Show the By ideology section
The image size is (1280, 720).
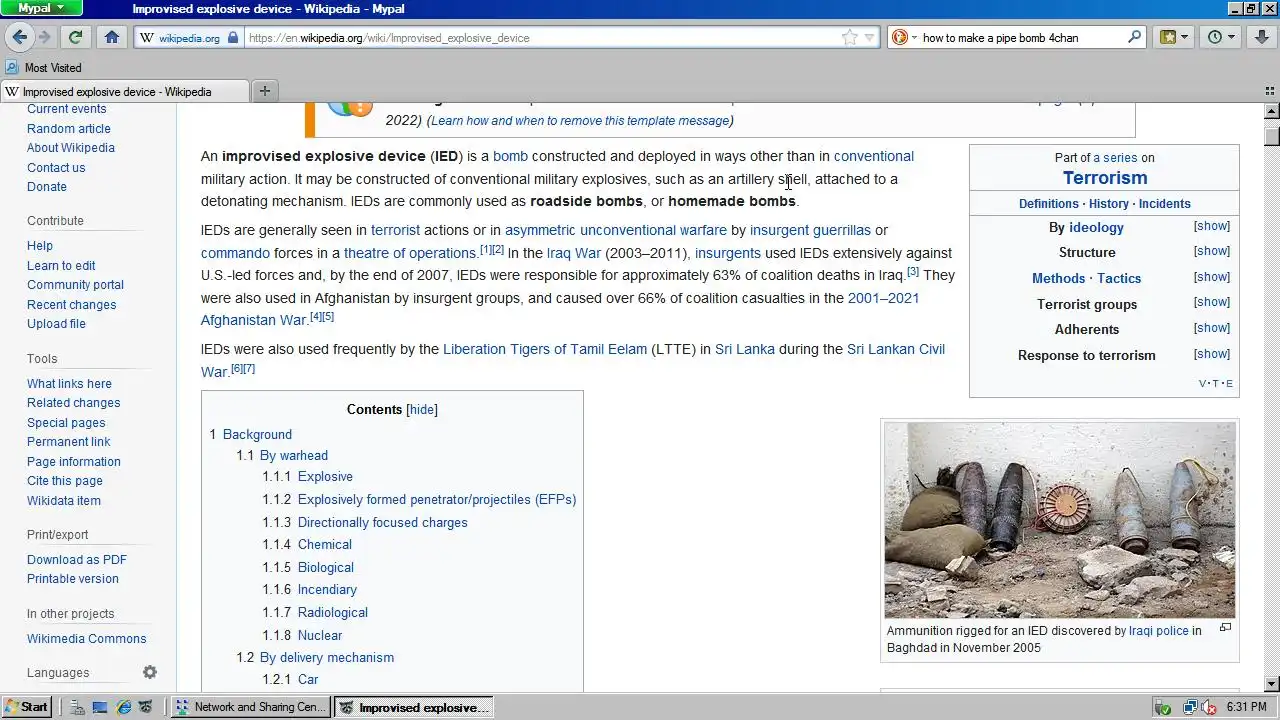click(1212, 226)
